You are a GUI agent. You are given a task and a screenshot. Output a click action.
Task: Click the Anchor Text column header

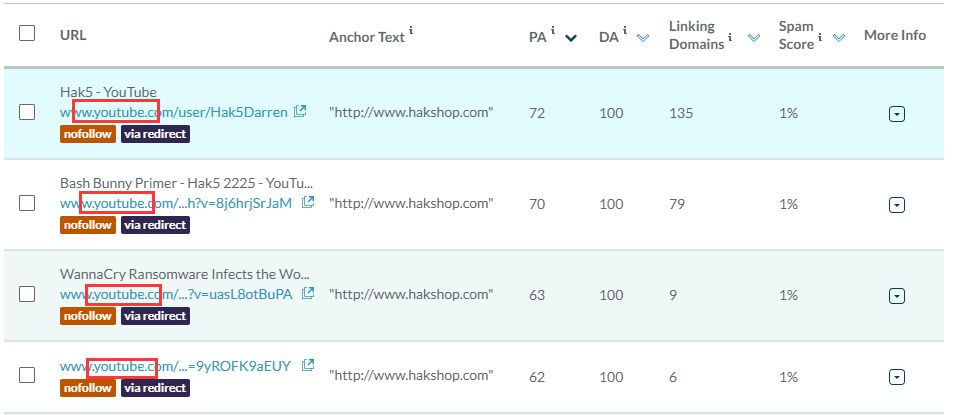point(367,37)
